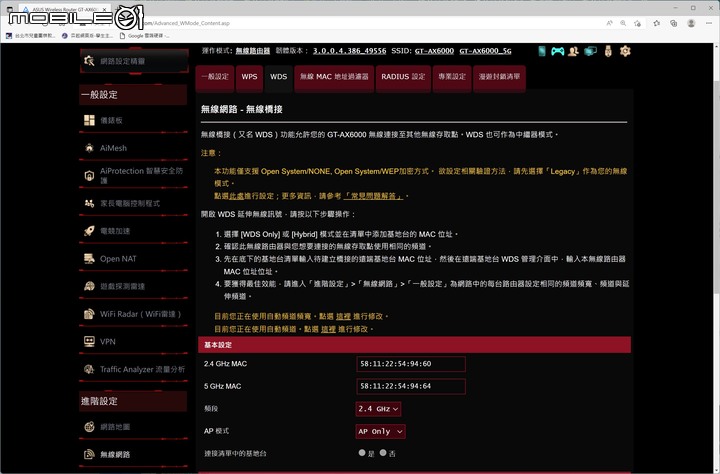
Task: Close the ASUS Wireless Router browser tab
Action: click(105, 9)
